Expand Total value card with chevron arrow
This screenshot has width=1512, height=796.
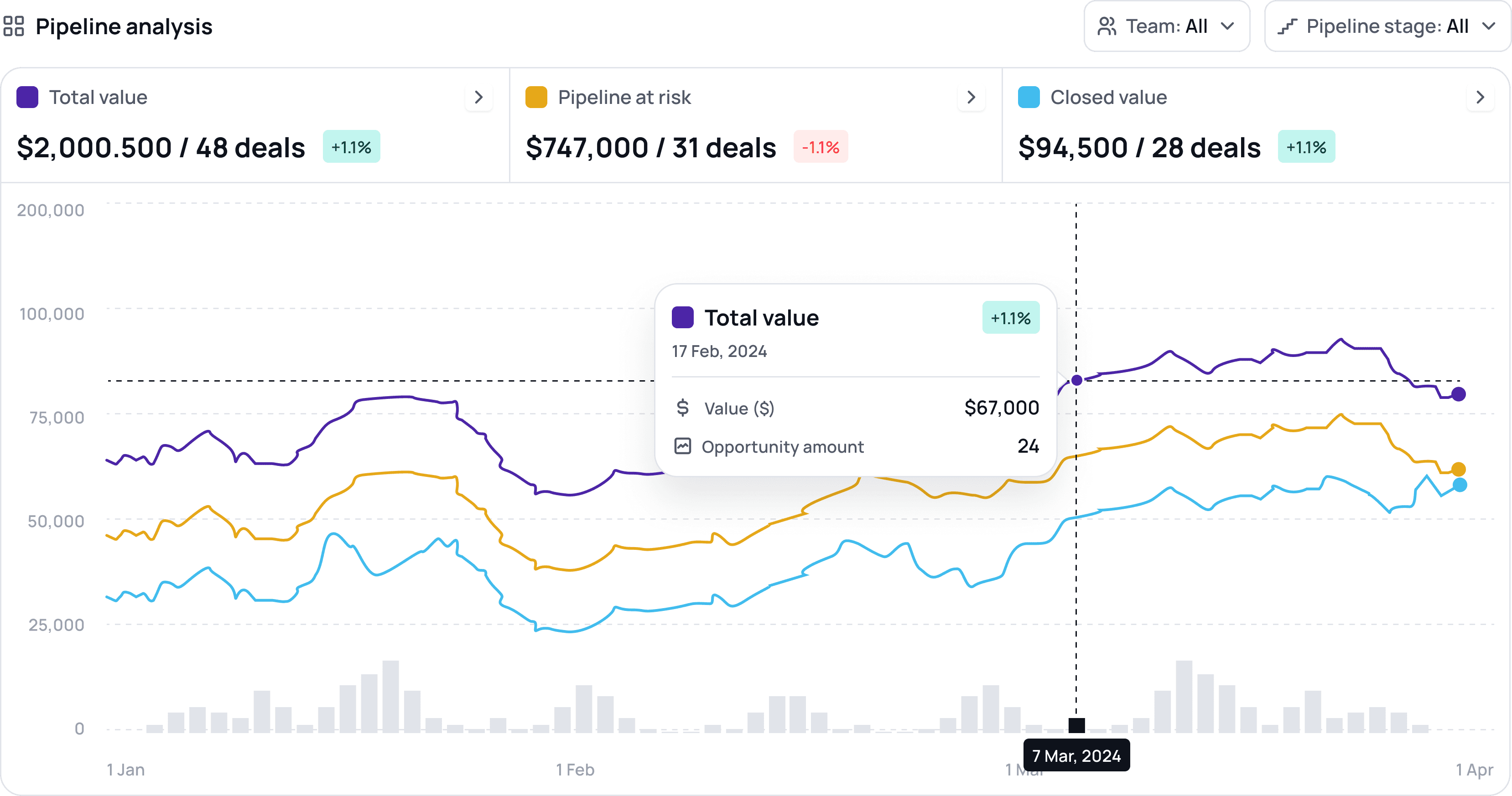point(478,98)
